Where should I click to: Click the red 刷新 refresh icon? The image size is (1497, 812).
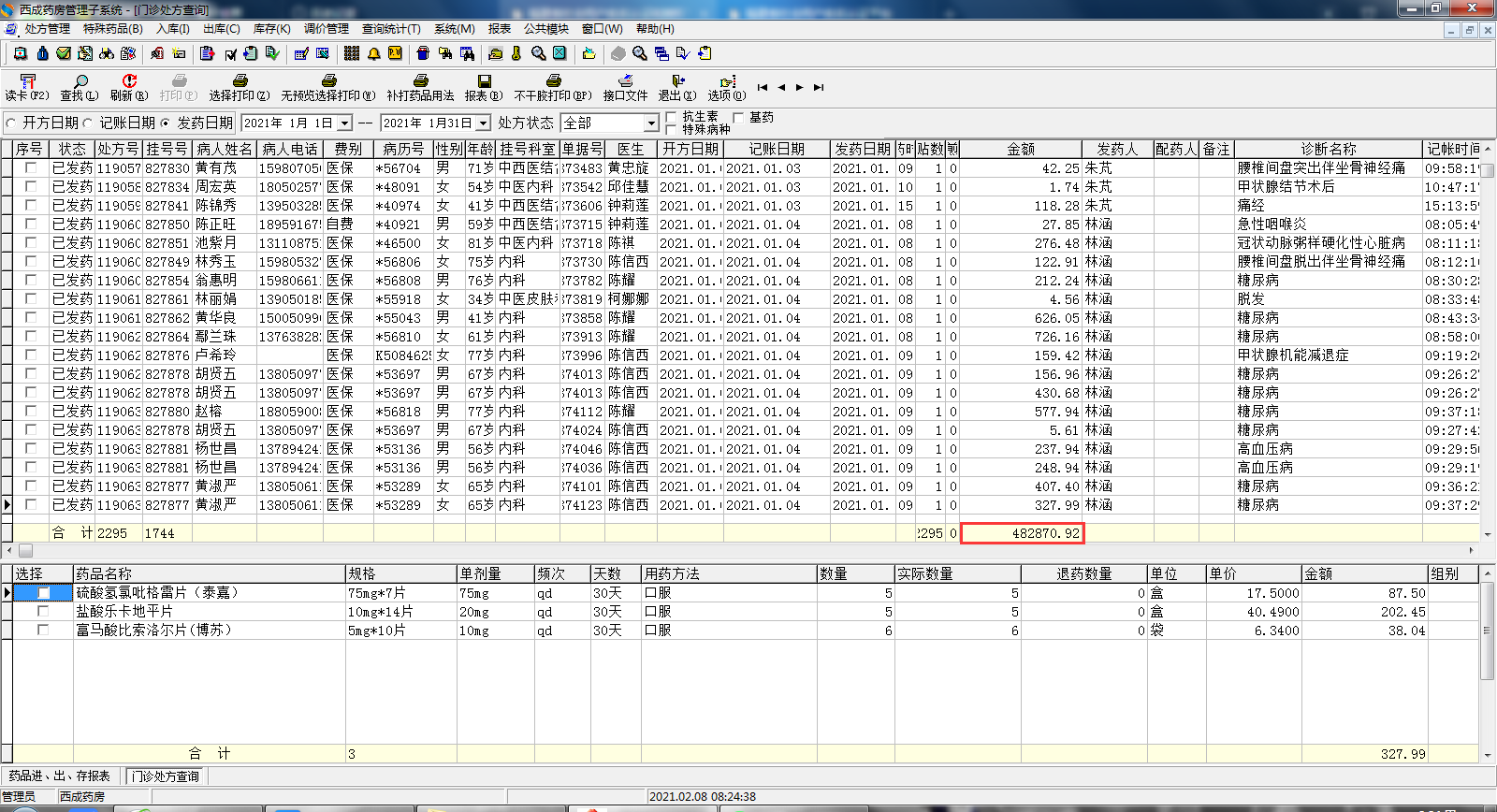coord(129,82)
